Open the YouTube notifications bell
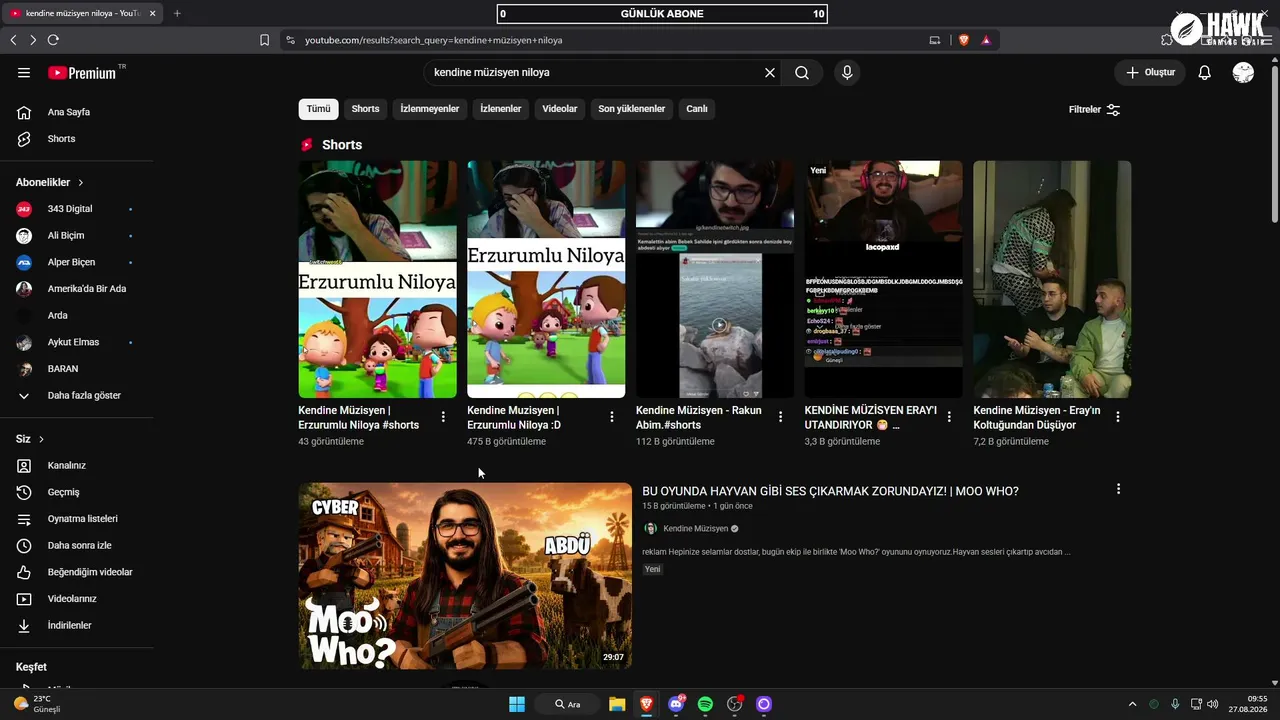 coord(1205,72)
